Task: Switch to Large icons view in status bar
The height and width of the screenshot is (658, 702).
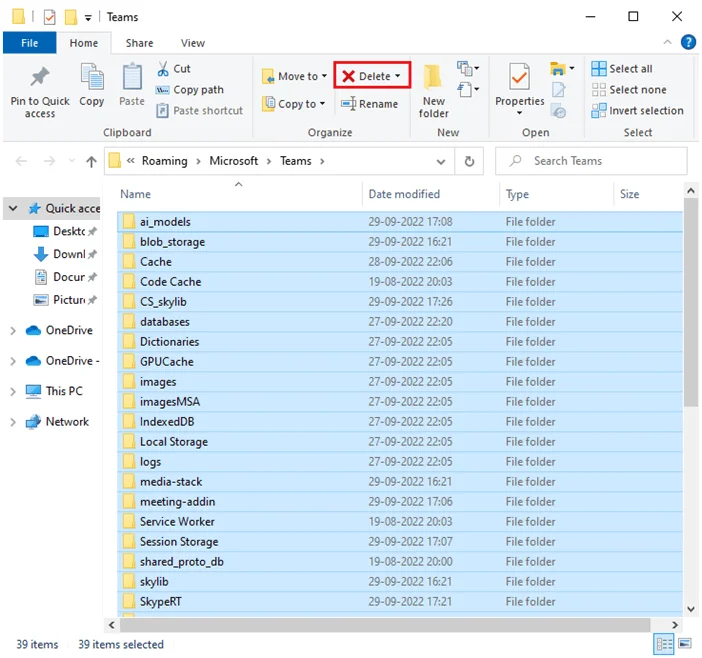Action: tap(685, 645)
